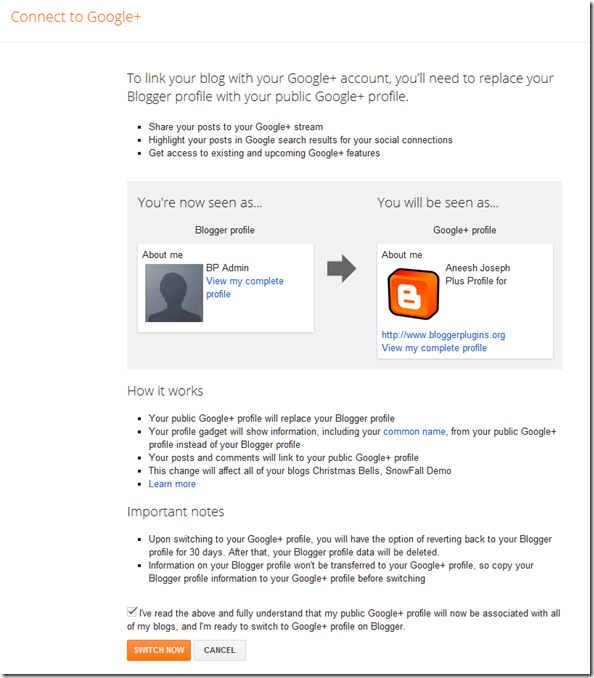Image resolution: width=594 pixels, height=678 pixels.
Task: Visit the http://www.bloggerplugins.org link
Action: pos(443,335)
